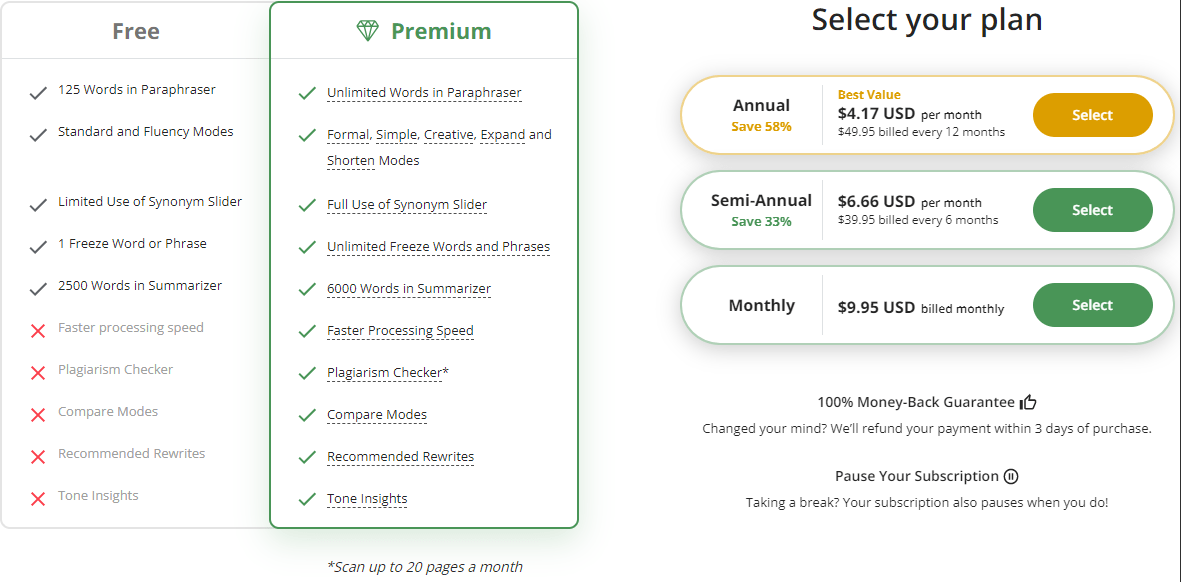Open the Free plan column header
This screenshot has height=582, width=1181.
pyautogui.click(x=136, y=31)
